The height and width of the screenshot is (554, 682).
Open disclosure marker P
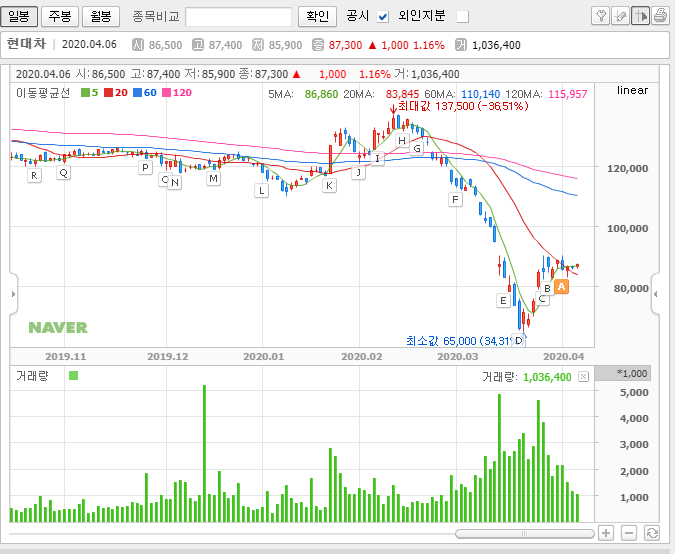click(x=145, y=167)
